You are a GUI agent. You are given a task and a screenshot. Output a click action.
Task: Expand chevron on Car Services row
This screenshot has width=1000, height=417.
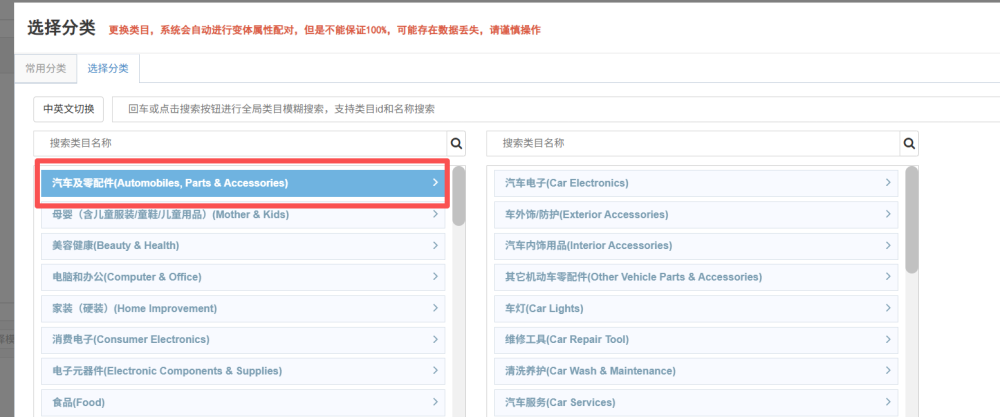(888, 402)
